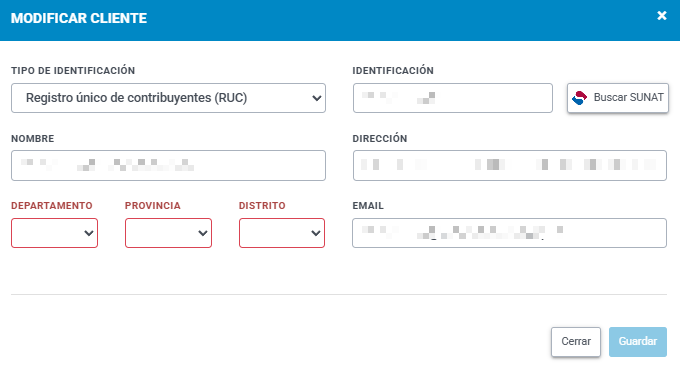Focus the Dirección input field
This screenshot has height=366, width=680.
pos(510,165)
